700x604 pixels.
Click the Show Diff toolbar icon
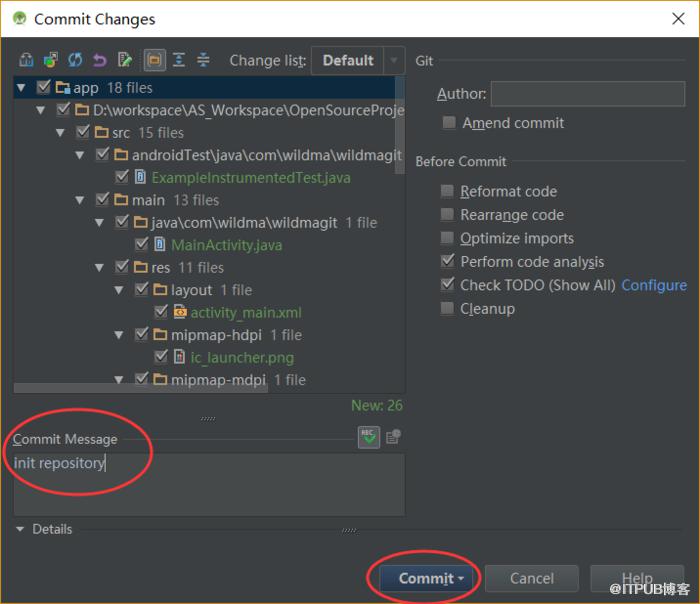point(26,60)
